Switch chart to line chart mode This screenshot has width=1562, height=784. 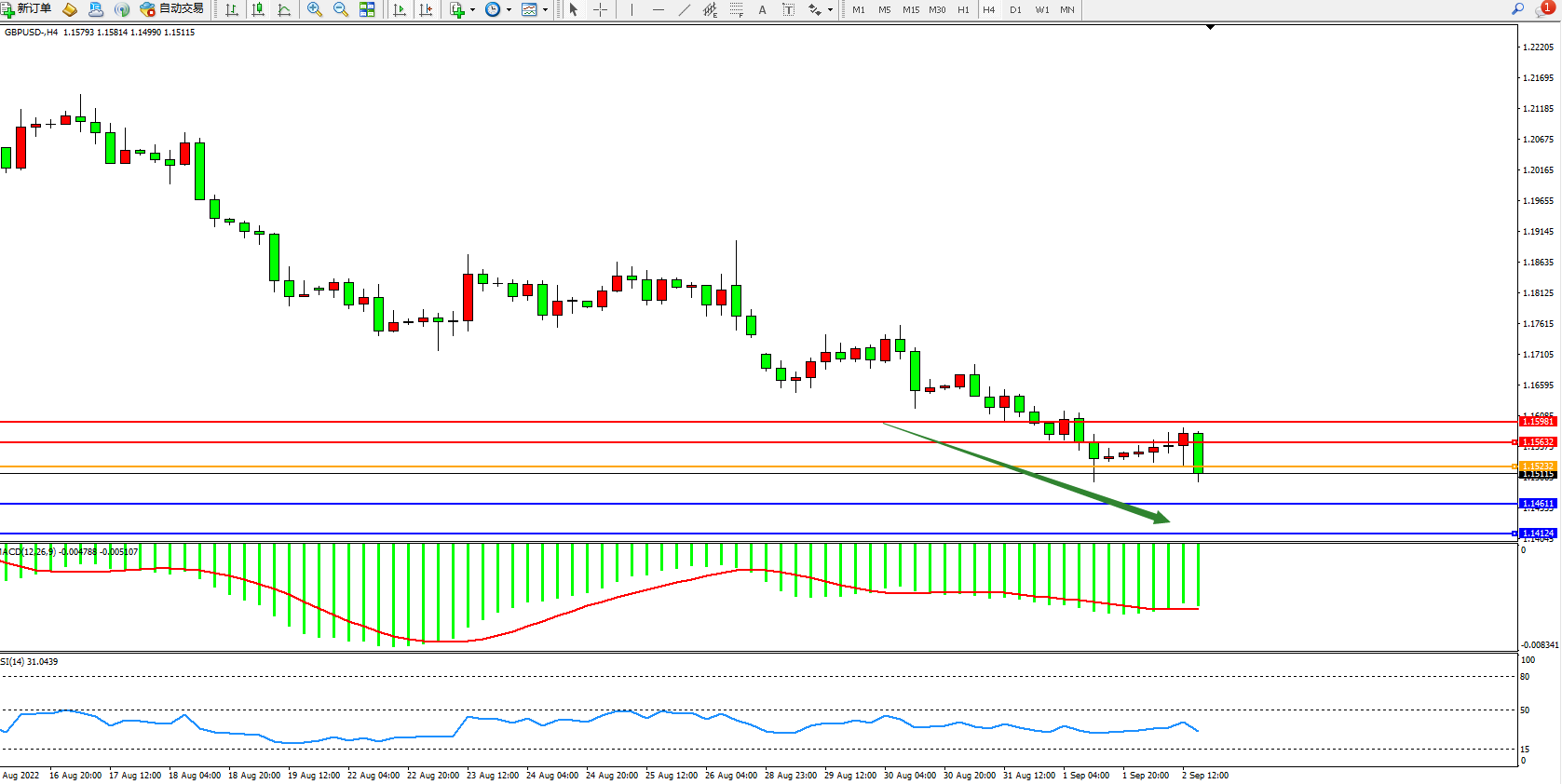pyautogui.click(x=284, y=9)
